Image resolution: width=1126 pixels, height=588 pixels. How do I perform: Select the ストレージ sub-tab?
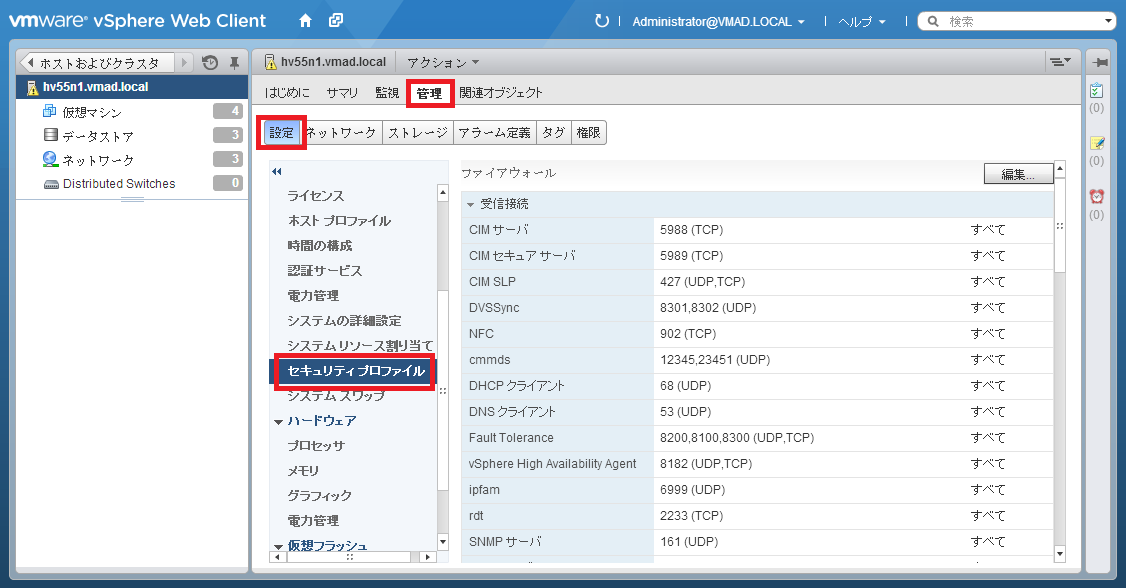point(418,133)
